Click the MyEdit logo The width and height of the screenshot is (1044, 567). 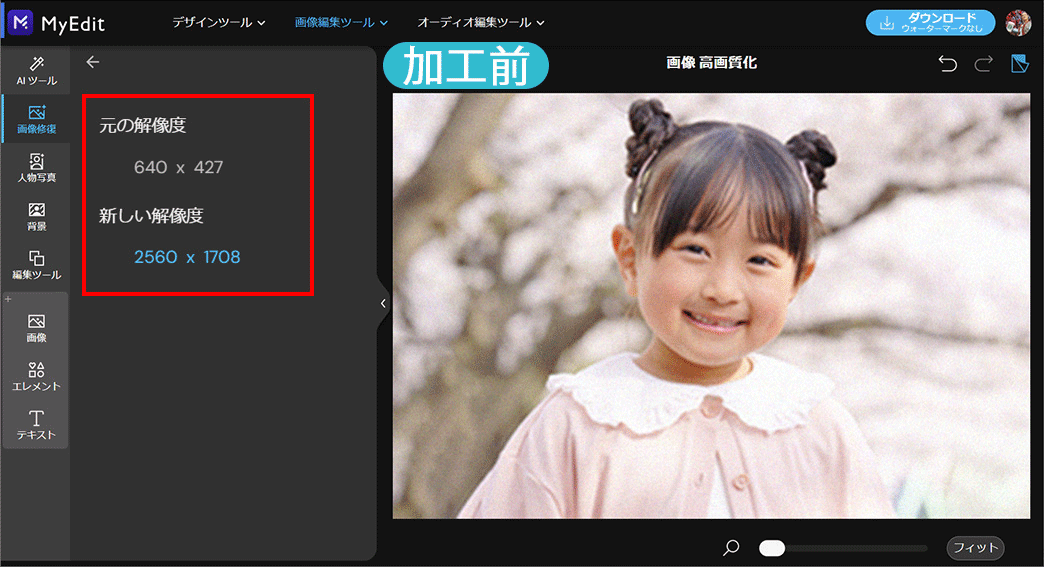pyautogui.click(x=56, y=23)
